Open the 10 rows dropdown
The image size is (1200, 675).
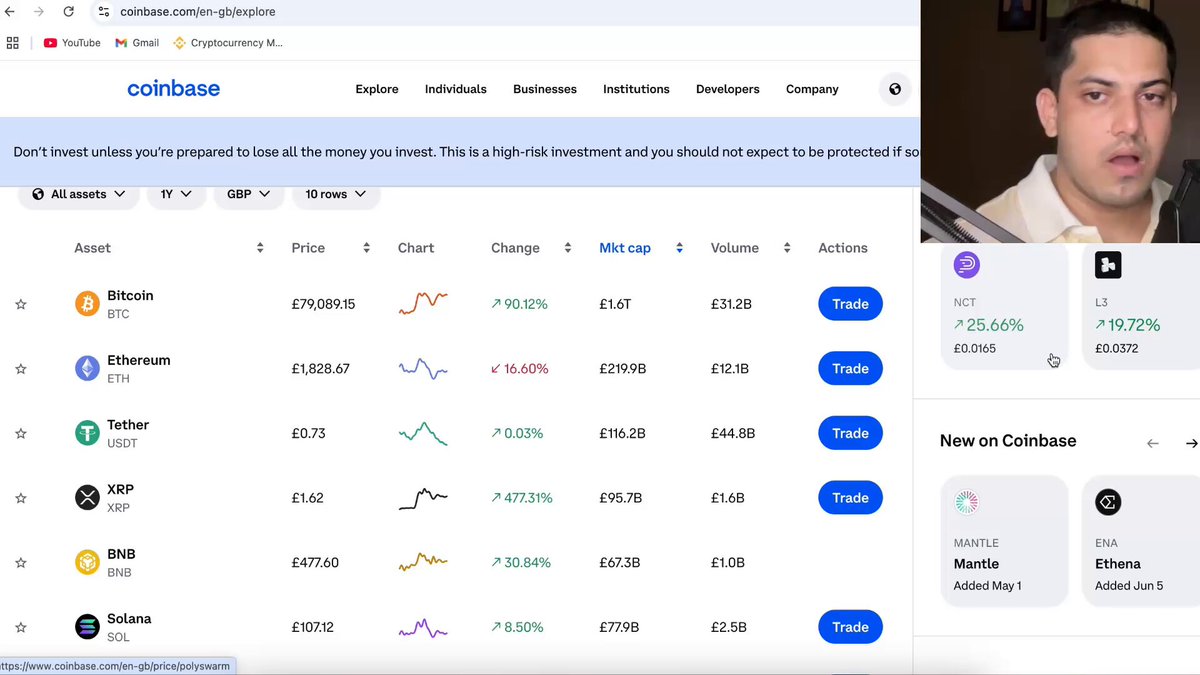pyautogui.click(x=336, y=194)
